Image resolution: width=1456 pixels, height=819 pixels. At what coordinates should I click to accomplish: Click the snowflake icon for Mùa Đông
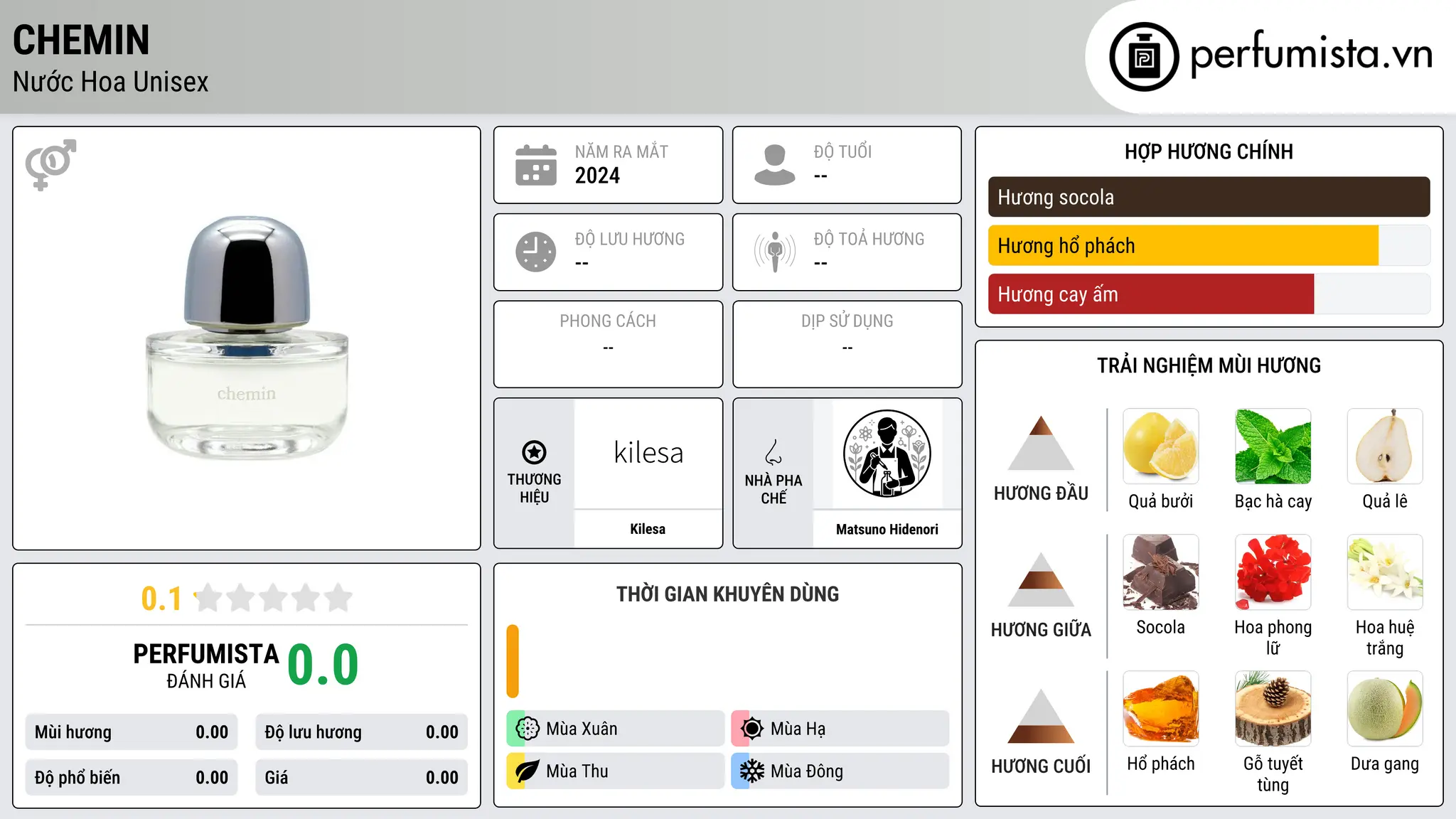click(x=752, y=771)
